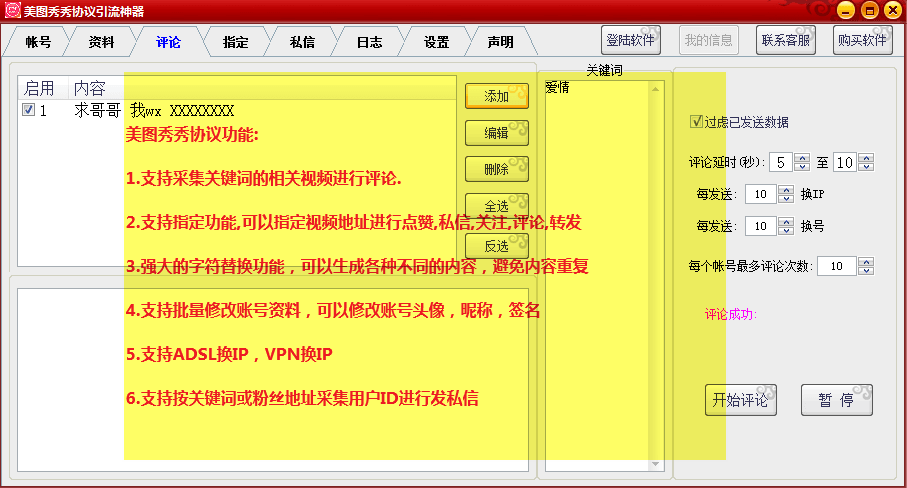This screenshot has height=488, width=907.
Task: Click the 内容 column header
Action: coord(262,88)
